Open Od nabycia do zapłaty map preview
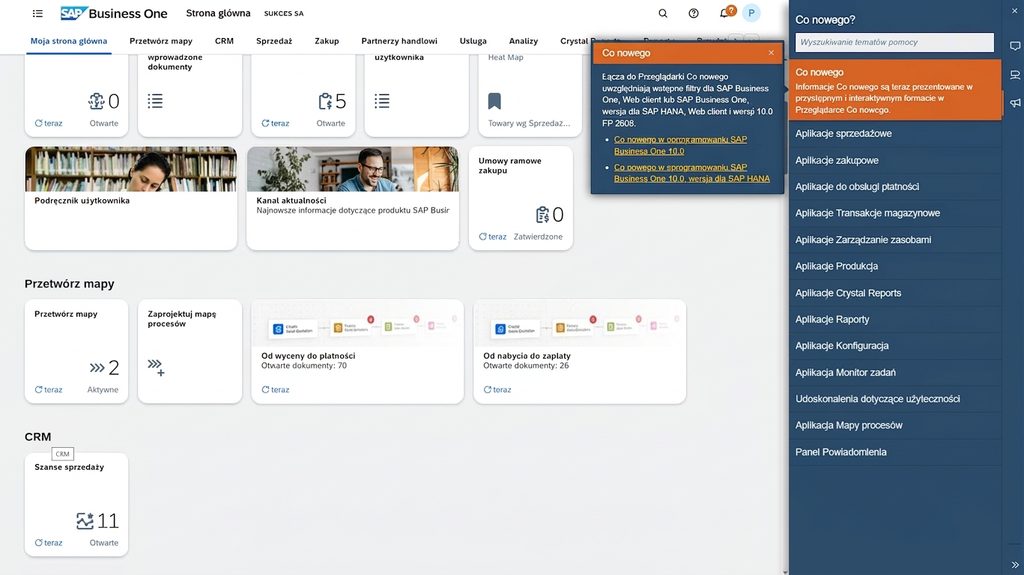The width and height of the screenshot is (1024, 575). coord(579,323)
